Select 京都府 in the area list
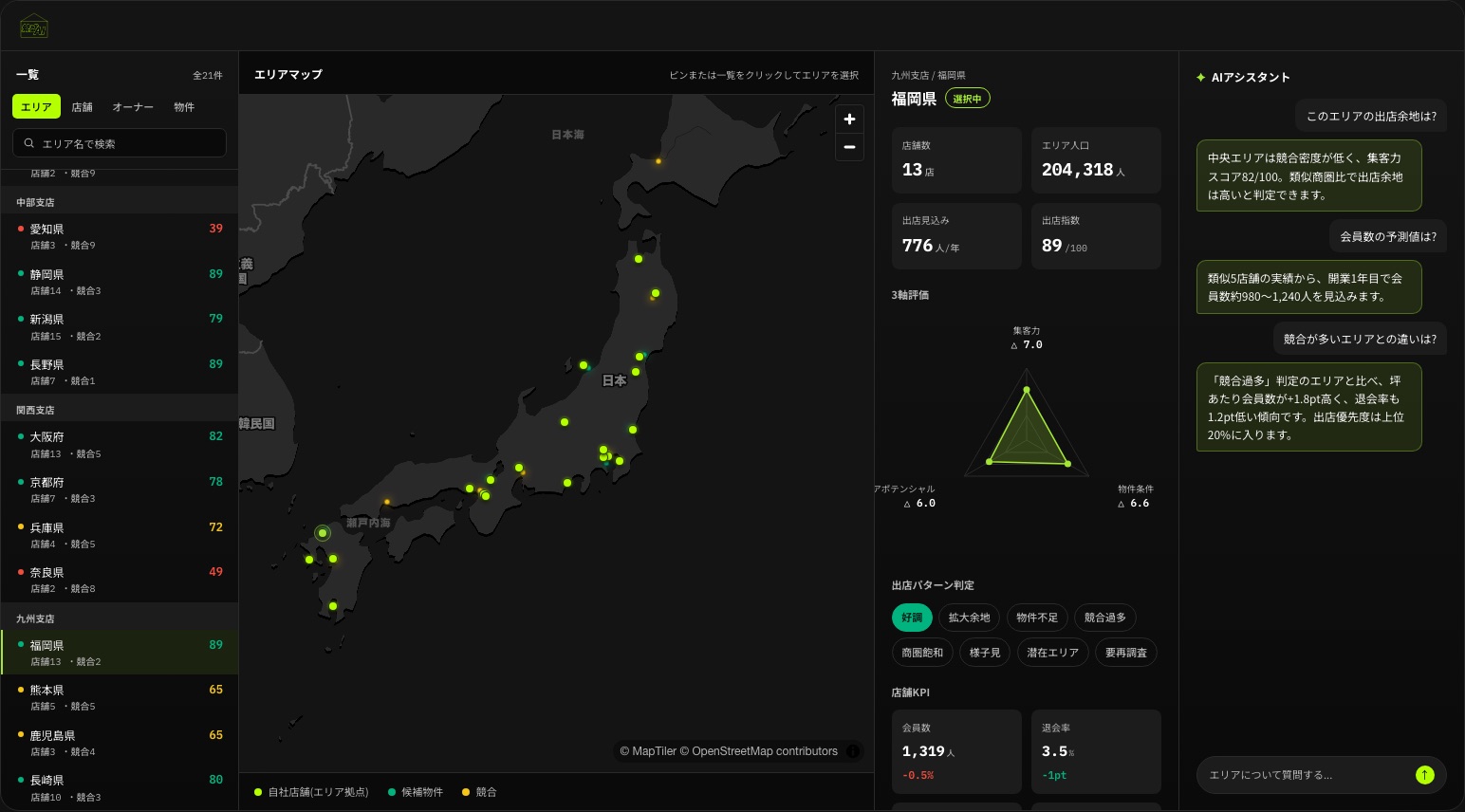 click(120, 489)
